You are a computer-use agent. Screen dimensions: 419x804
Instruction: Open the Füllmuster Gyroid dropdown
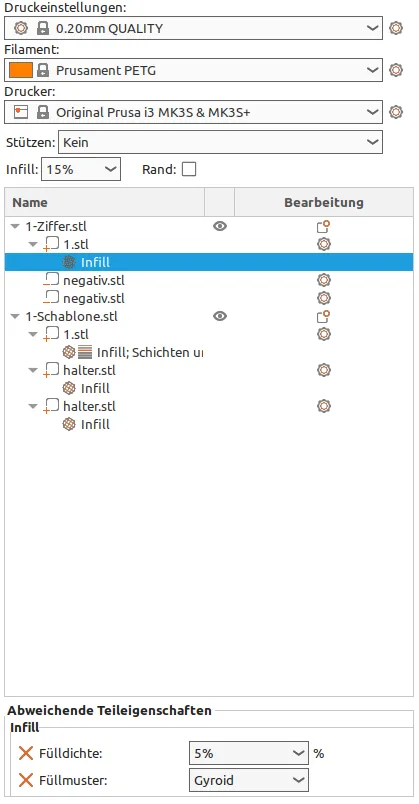(x=249, y=780)
